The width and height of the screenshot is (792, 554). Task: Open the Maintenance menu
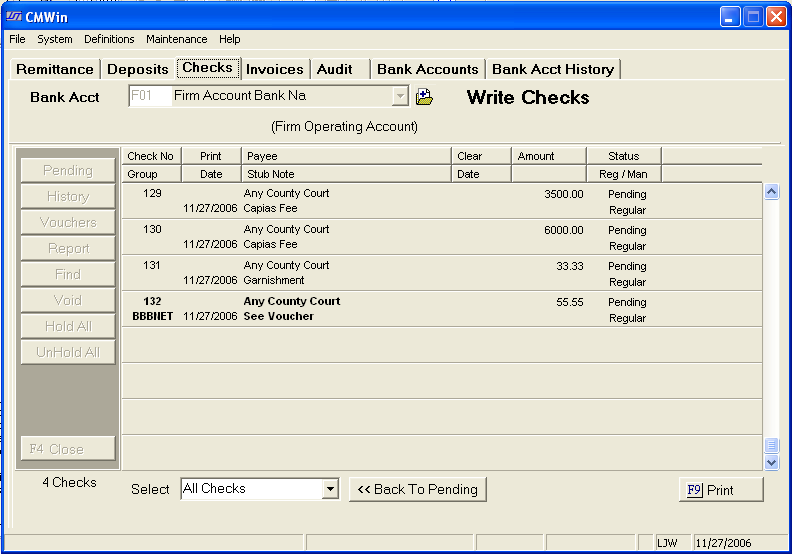point(176,39)
